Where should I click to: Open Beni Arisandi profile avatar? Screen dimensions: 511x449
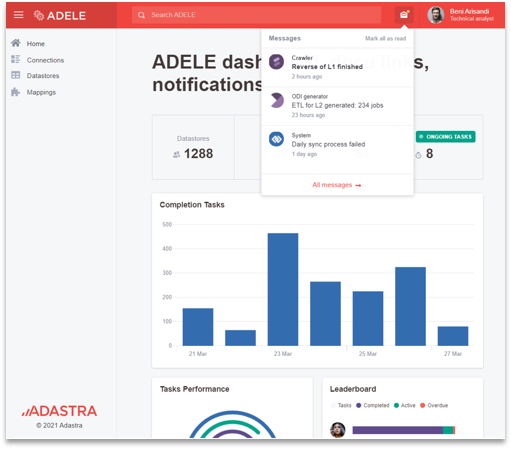[x=436, y=15]
